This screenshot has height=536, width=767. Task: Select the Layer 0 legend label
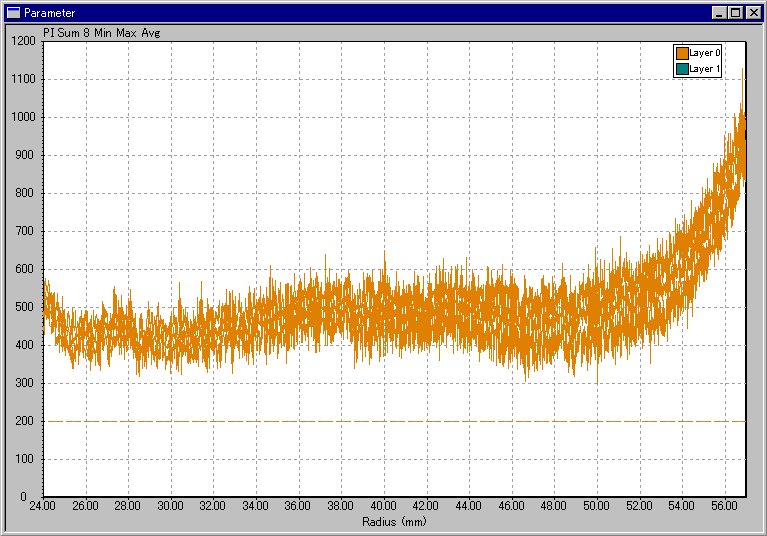[705, 53]
